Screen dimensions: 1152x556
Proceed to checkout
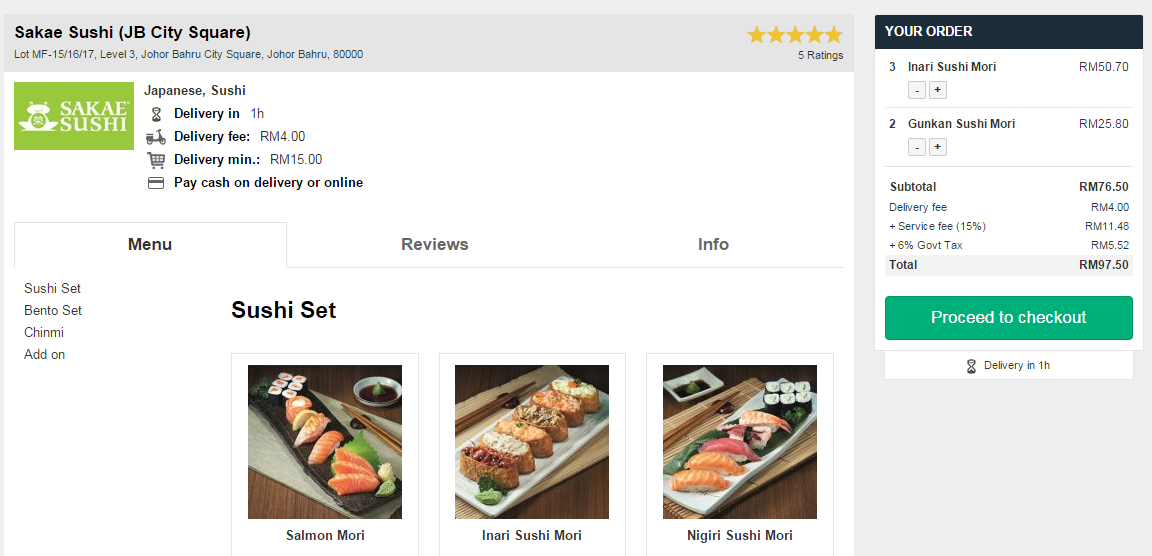(x=1009, y=318)
